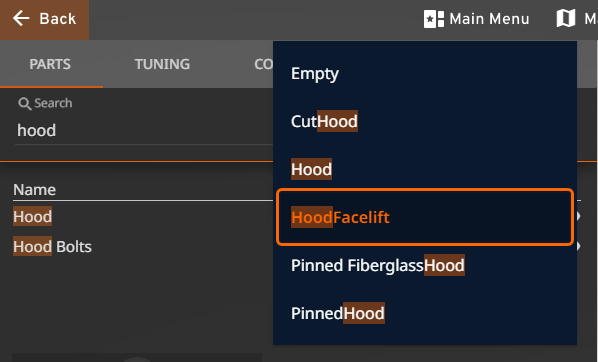The height and width of the screenshot is (362, 598).
Task: Expand the Hood Bolts dropdown arrow
Action: (579, 246)
